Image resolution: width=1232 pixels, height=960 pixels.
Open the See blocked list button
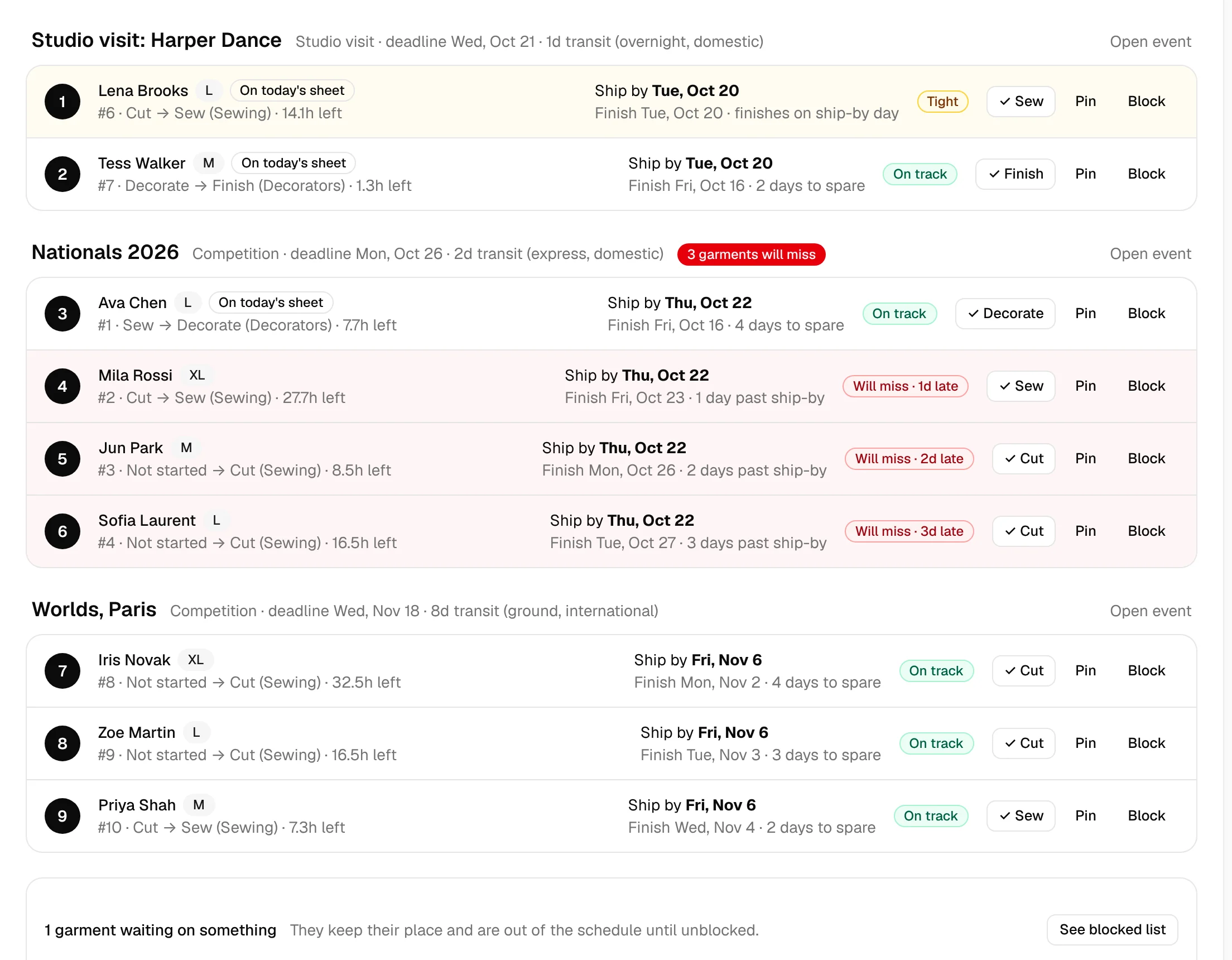click(x=1112, y=929)
